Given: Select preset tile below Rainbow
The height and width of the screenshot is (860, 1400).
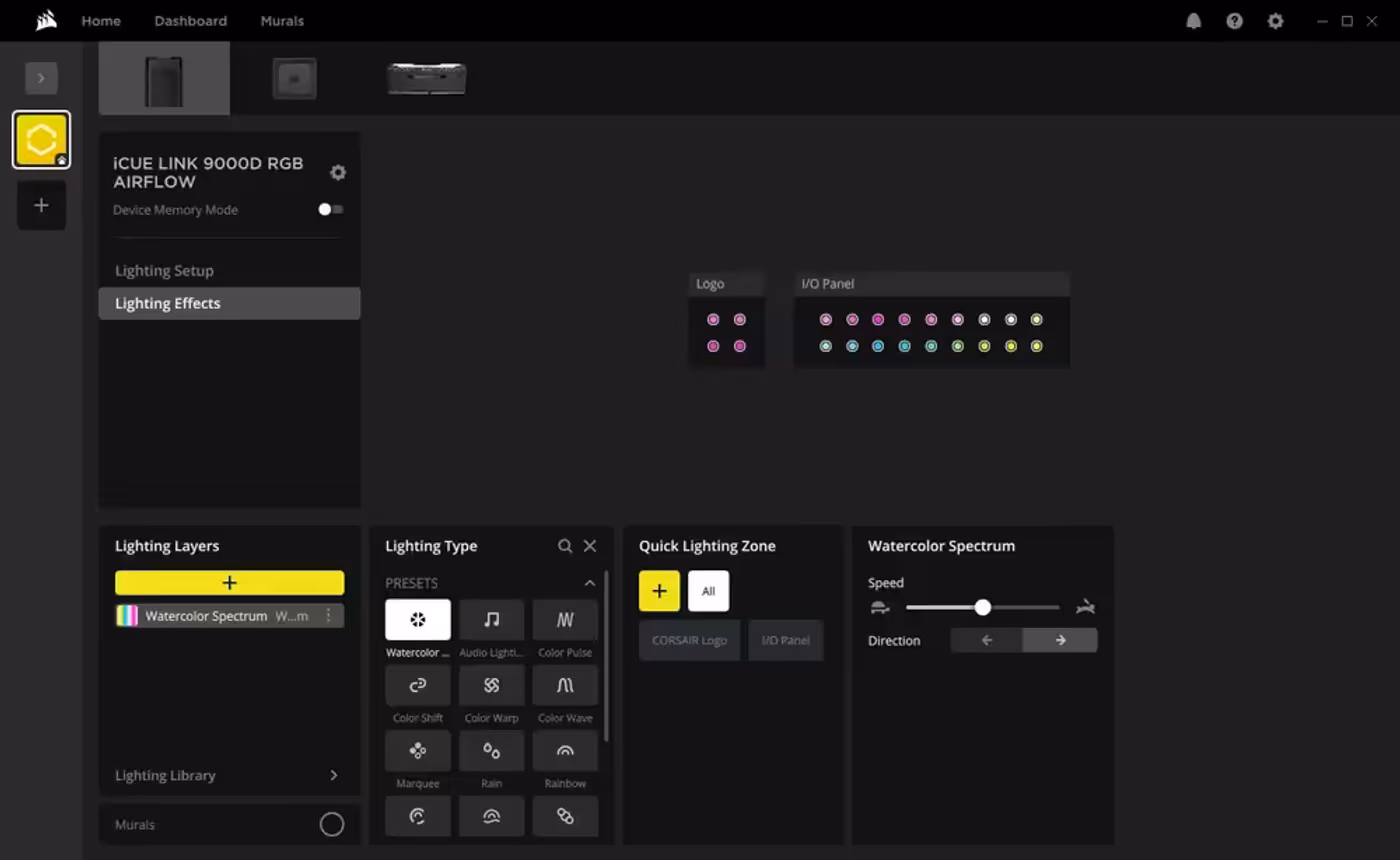Looking at the screenshot, I should [565, 816].
